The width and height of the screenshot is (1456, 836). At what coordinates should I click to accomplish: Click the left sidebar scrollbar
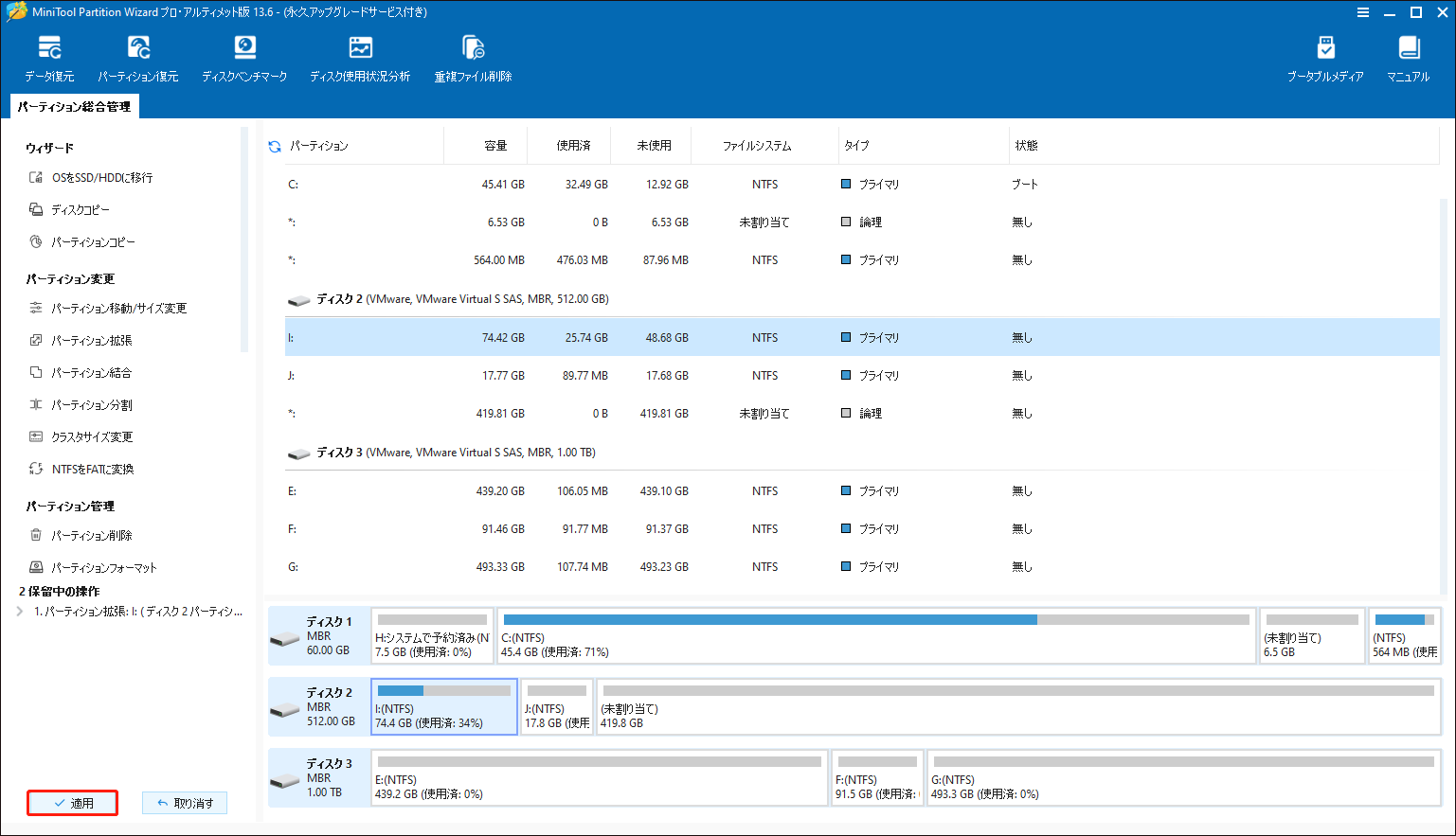pos(244,240)
